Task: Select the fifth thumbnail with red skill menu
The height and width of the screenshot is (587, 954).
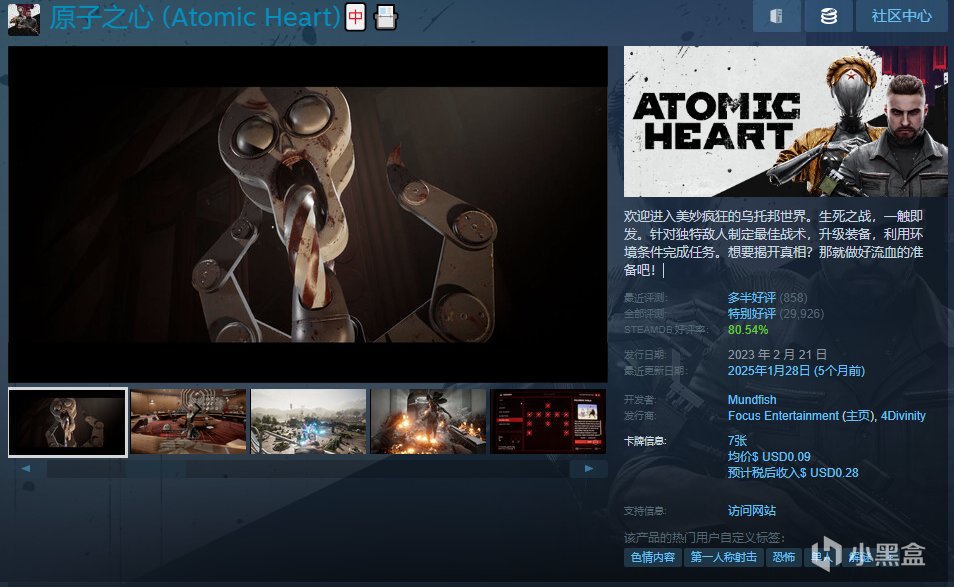Action: click(548, 422)
